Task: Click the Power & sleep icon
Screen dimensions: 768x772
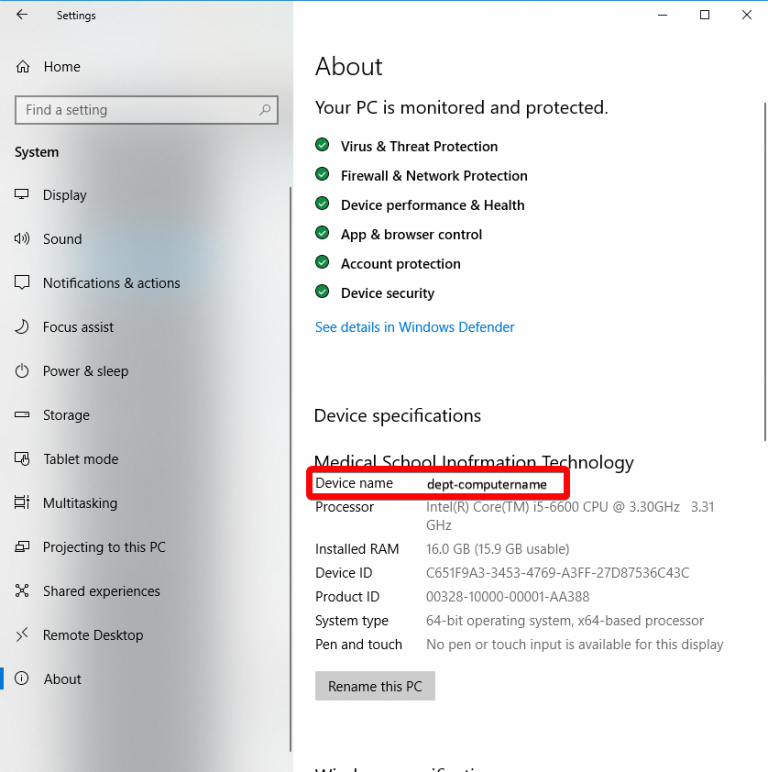Action: [x=22, y=371]
